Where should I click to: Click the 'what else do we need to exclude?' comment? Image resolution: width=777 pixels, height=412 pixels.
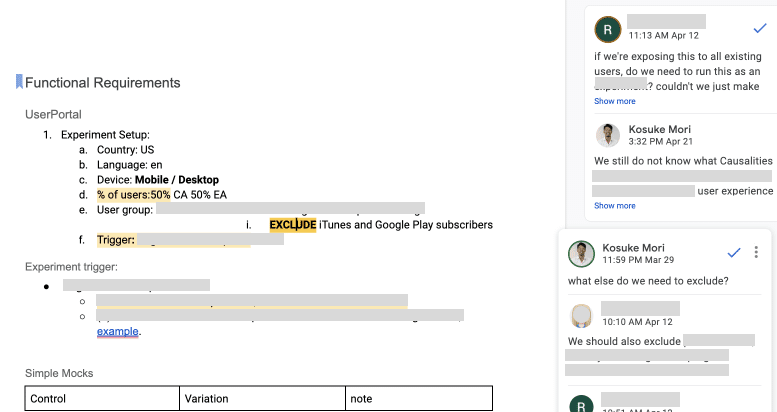click(x=648, y=280)
